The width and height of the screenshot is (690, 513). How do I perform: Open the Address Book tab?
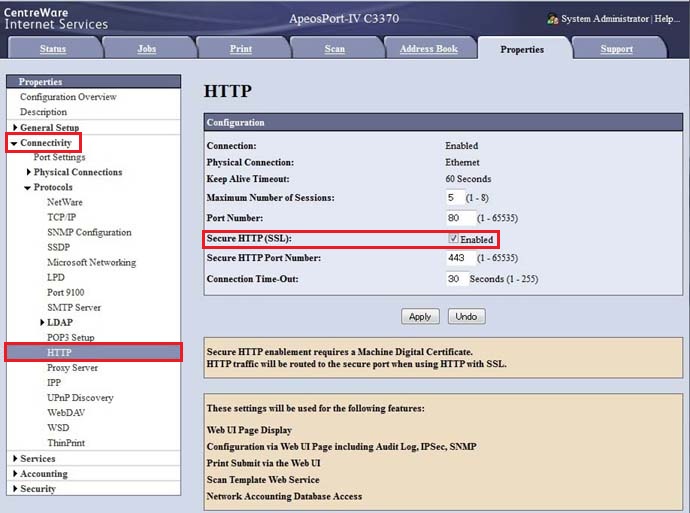pos(428,49)
